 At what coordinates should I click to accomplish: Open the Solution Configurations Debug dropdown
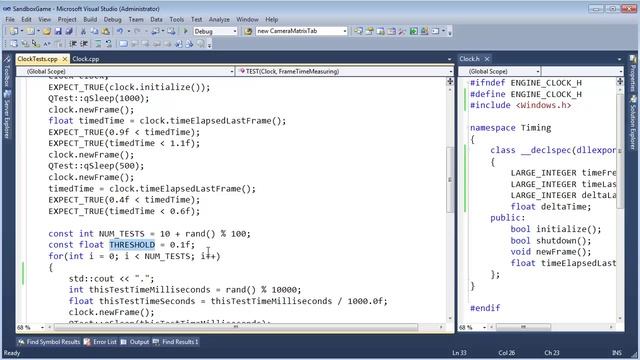point(235,31)
